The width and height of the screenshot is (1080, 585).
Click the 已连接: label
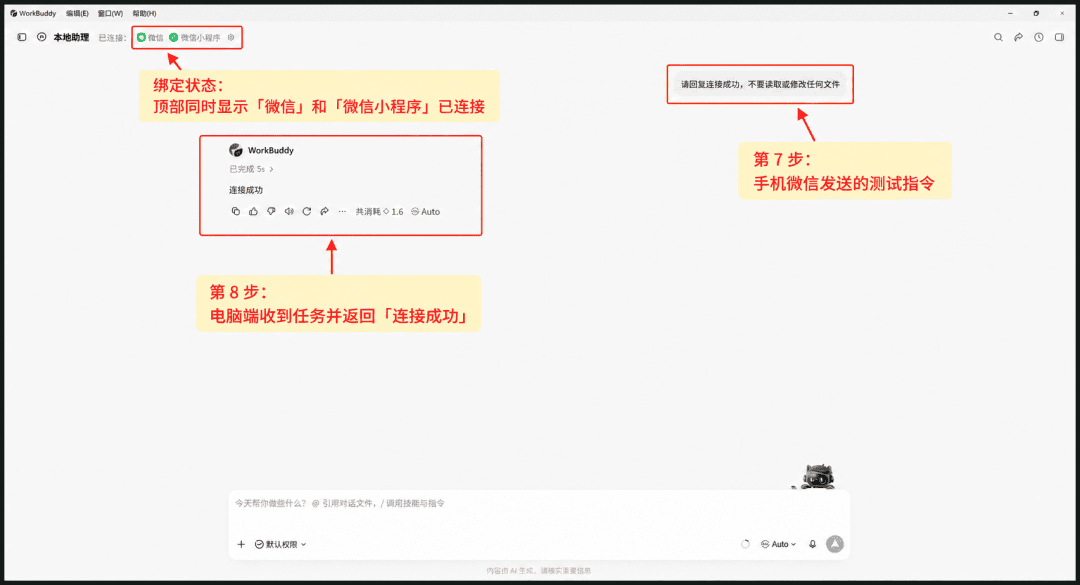coord(112,38)
